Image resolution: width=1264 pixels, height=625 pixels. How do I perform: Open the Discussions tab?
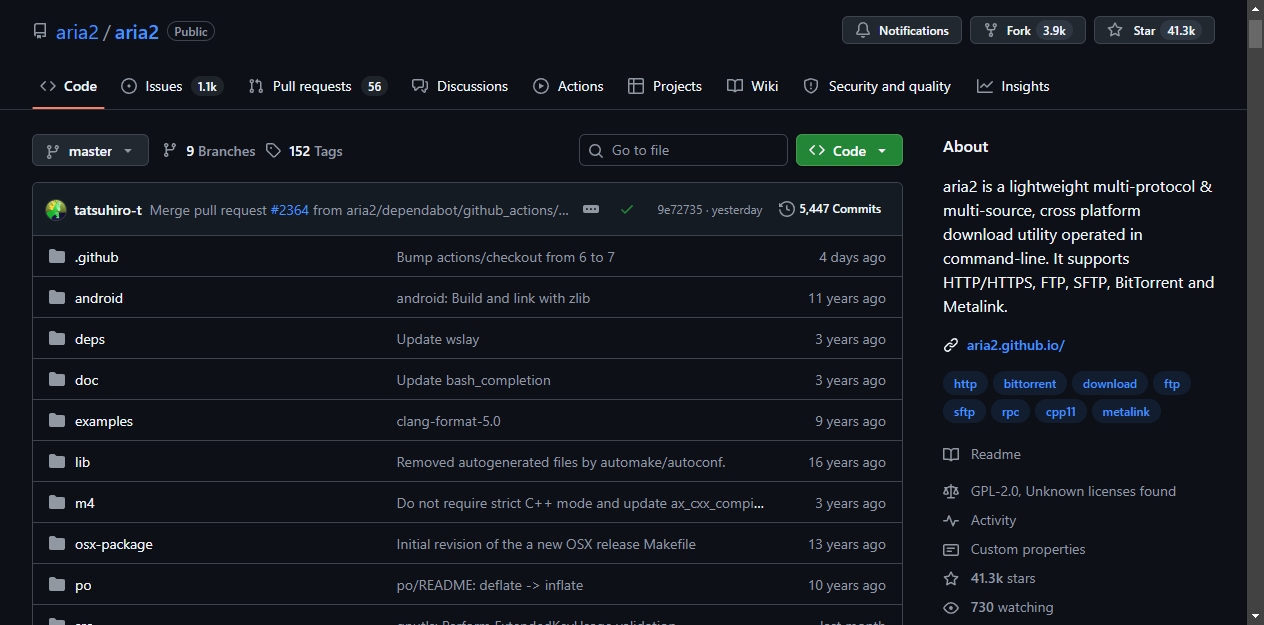tap(460, 86)
